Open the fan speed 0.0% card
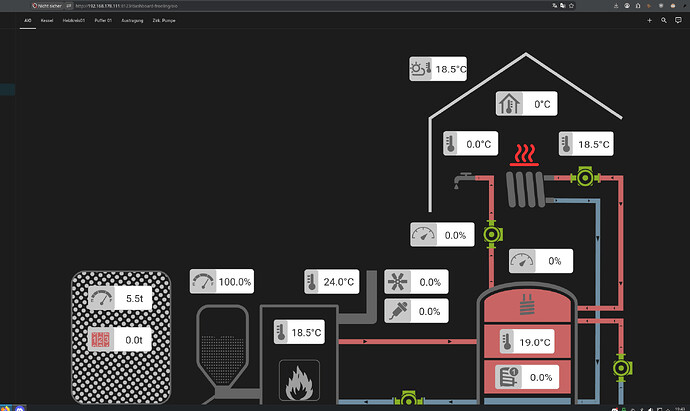The height and width of the screenshot is (411, 690). 416,282
